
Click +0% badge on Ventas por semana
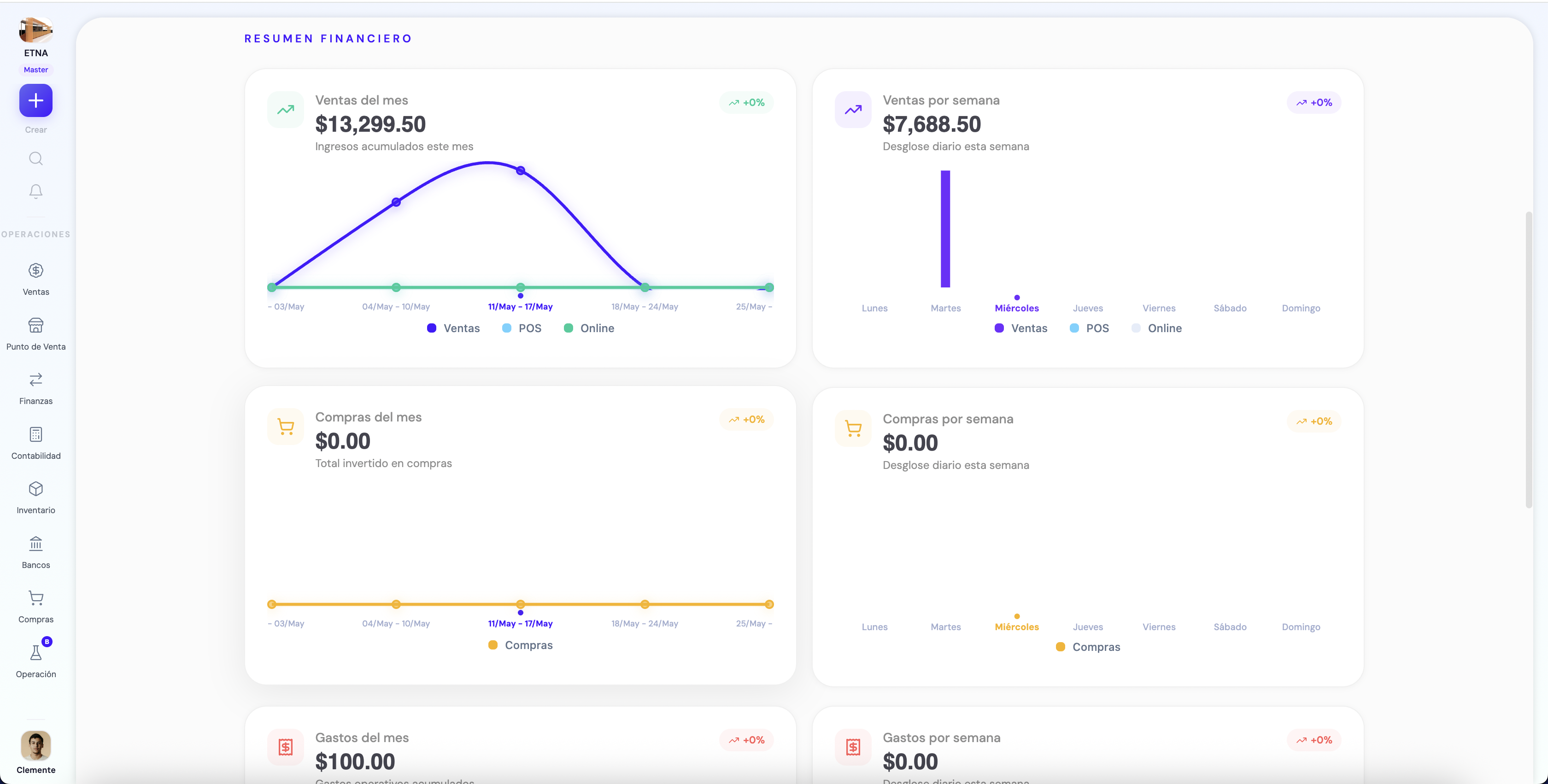pyautogui.click(x=1313, y=103)
